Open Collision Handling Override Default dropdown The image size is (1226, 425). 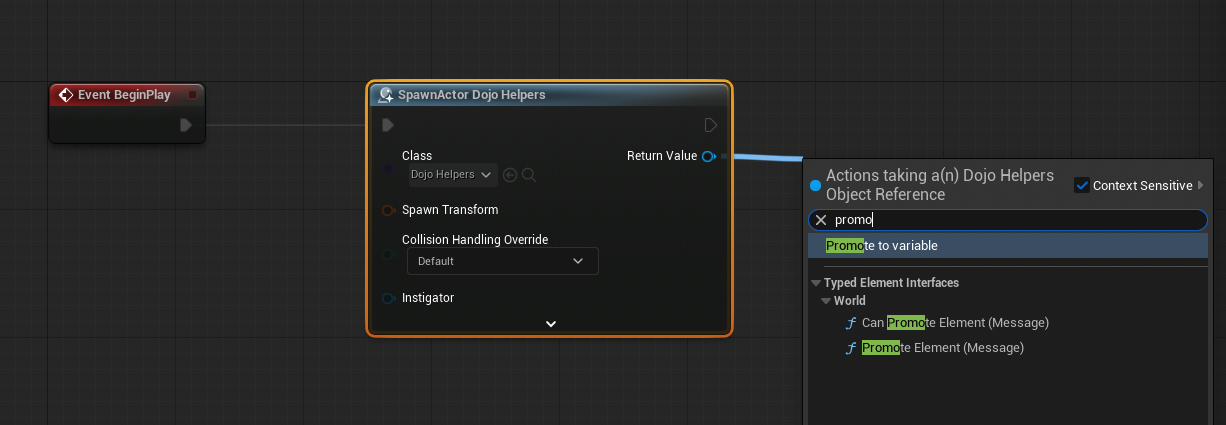click(x=502, y=261)
